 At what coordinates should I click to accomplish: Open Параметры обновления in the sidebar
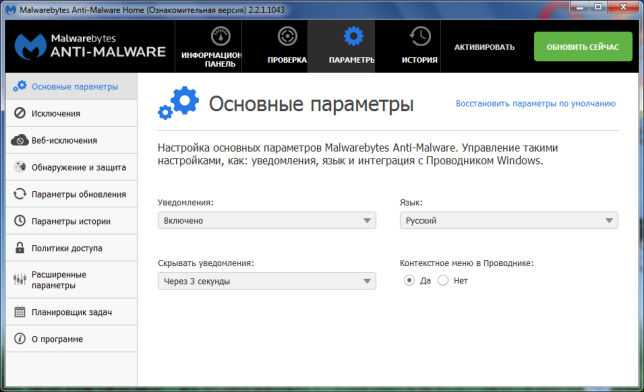[x=72, y=194]
